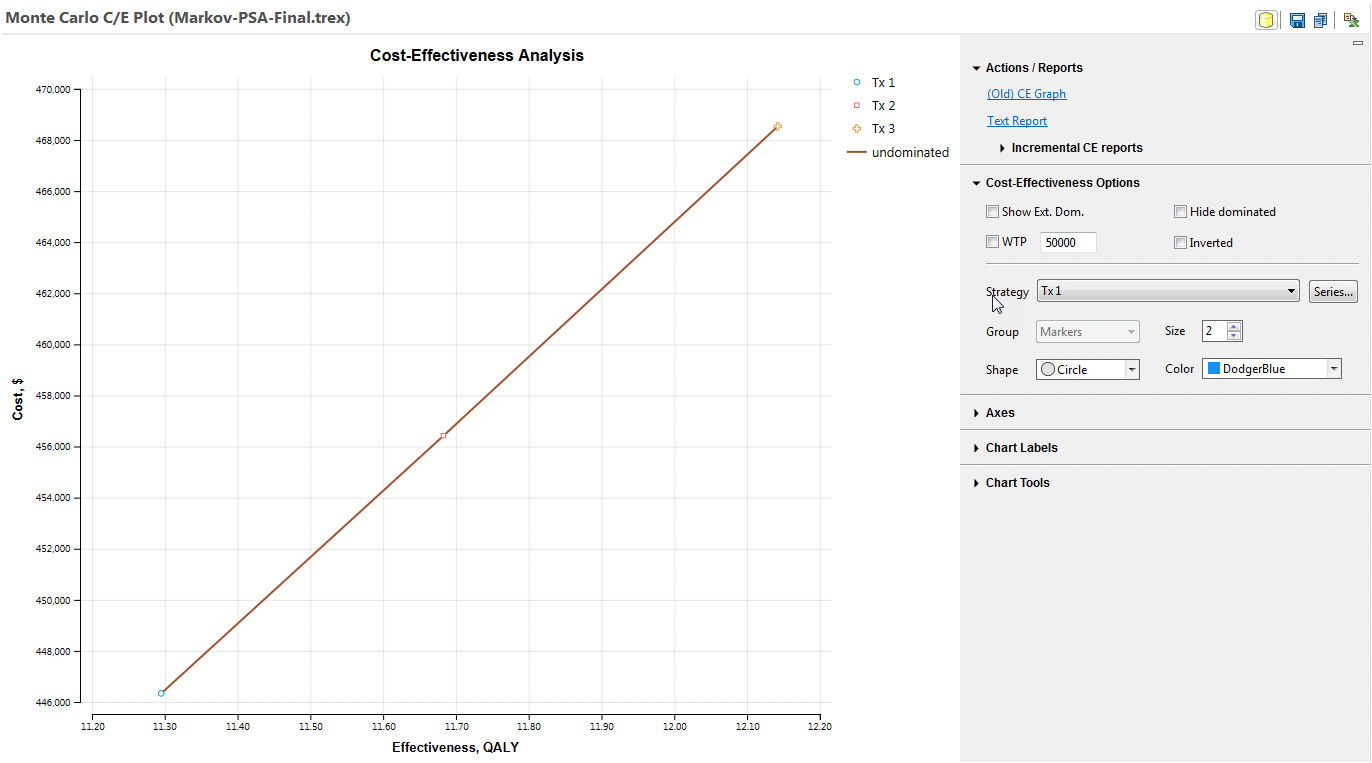1372x763 pixels.
Task: Open the DodgerBlue color selector
Action: pos(1333,368)
